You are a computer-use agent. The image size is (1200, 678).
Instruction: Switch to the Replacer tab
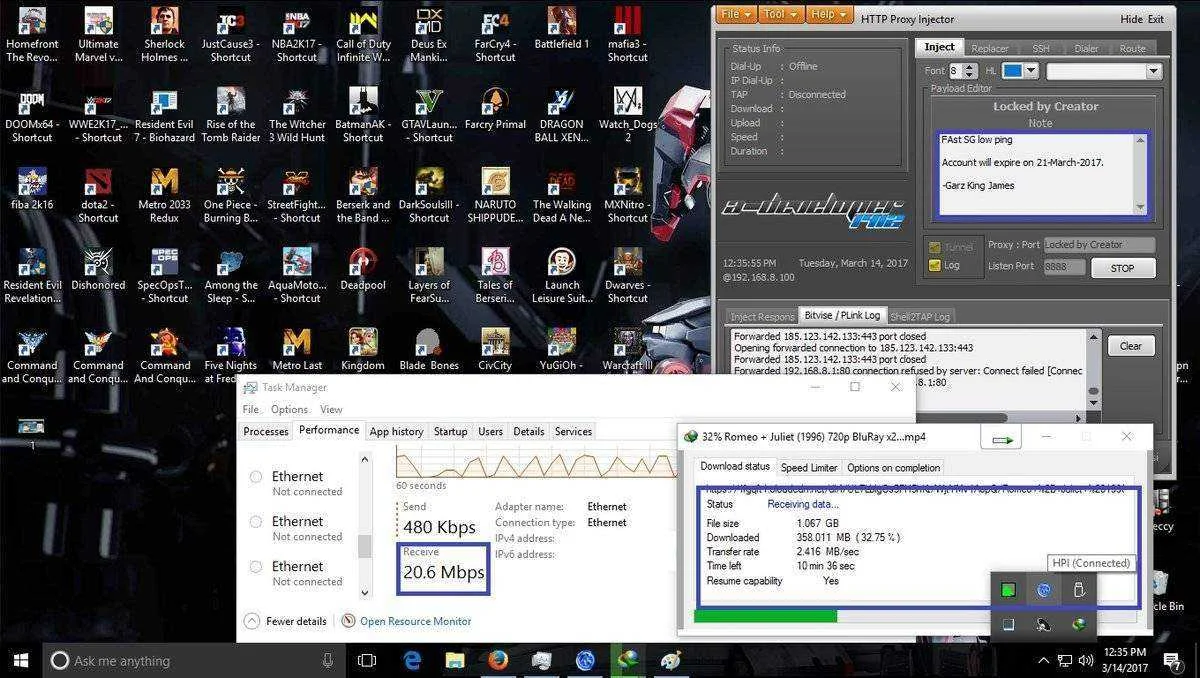[990, 48]
